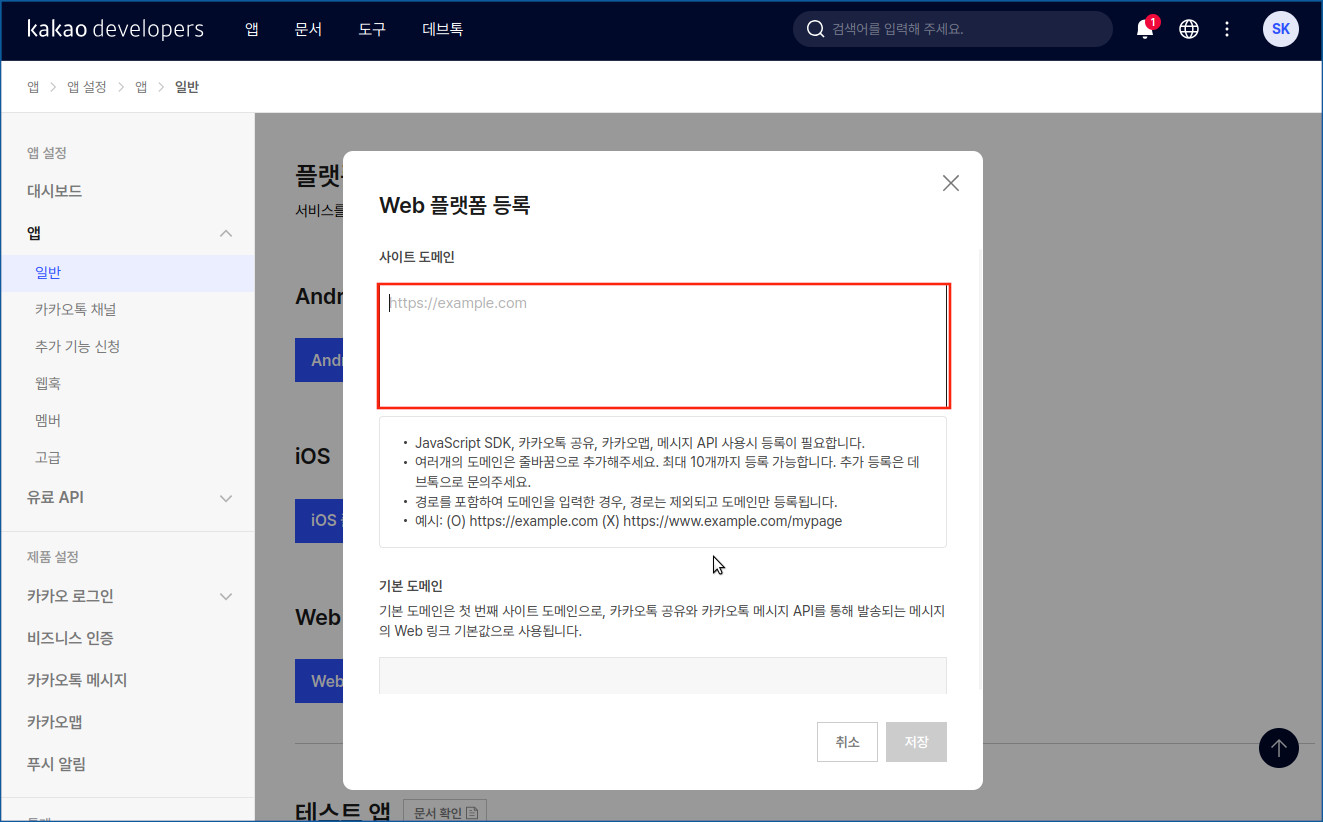Collapse the 앱 sidebar section
The image size is (1323, 822).
pos(226,233)
